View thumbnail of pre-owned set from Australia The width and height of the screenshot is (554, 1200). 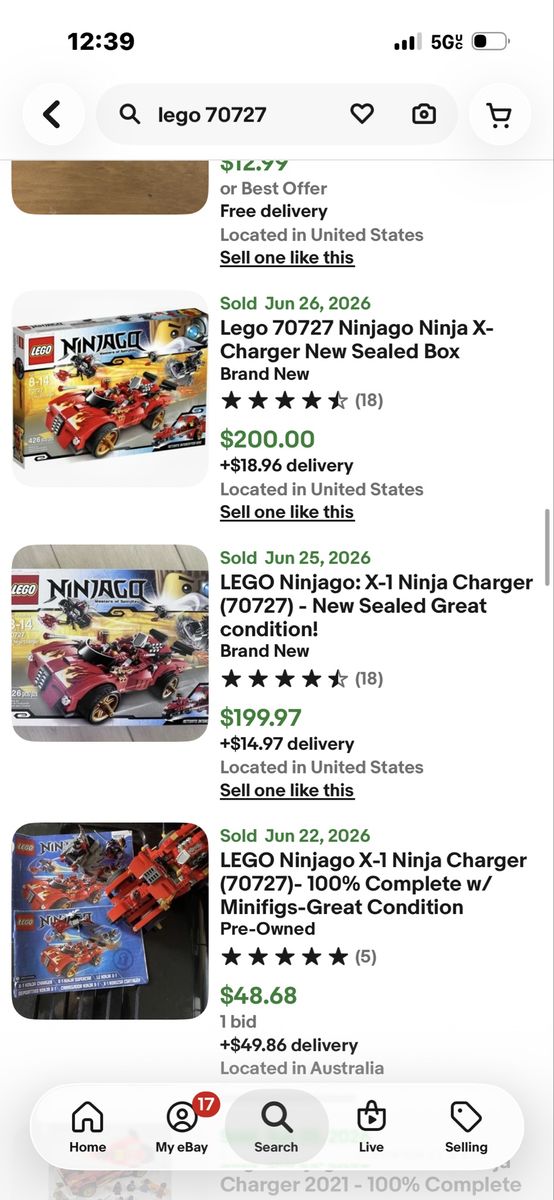click(x=110, y=920)
